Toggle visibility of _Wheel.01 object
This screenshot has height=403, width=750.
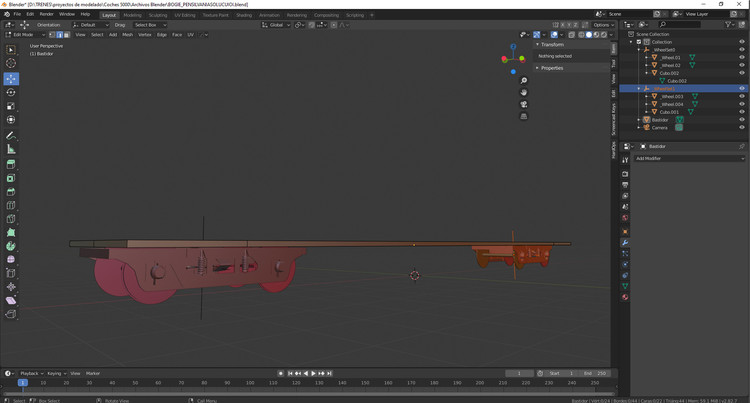(742, 57)
